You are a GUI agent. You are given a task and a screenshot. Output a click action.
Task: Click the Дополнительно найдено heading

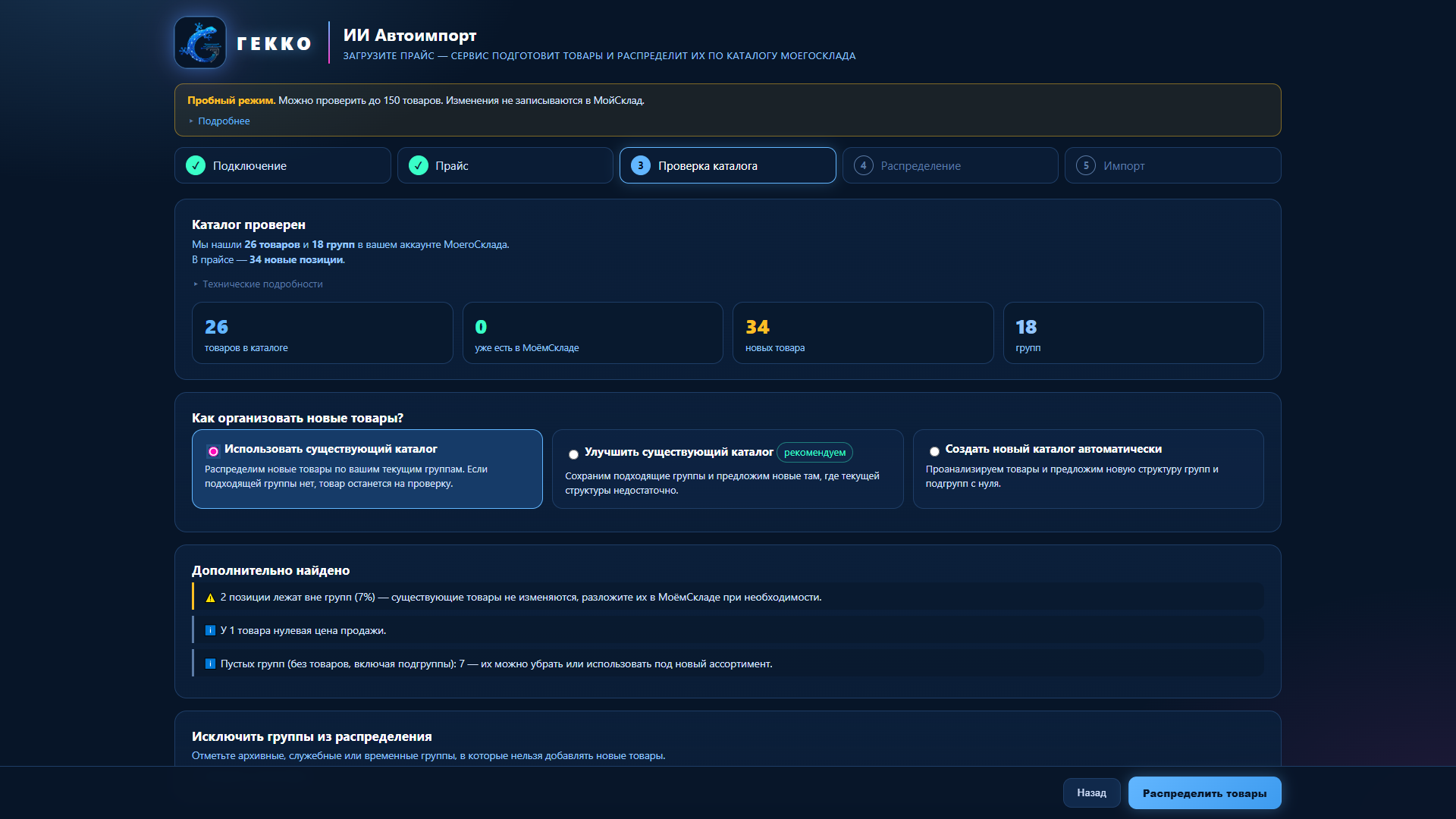click(271, 570)
